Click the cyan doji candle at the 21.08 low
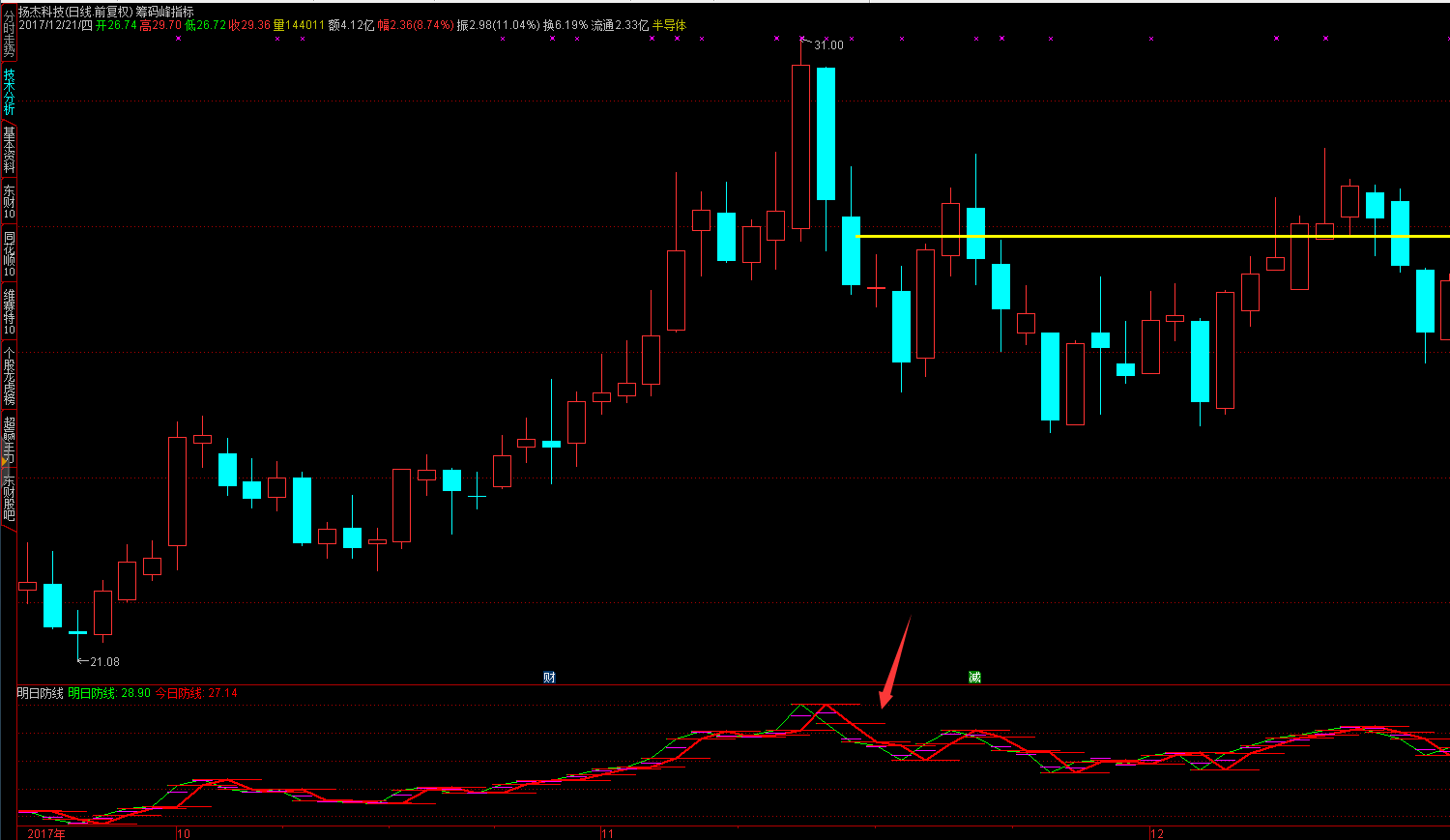 (x=77, y=633)
